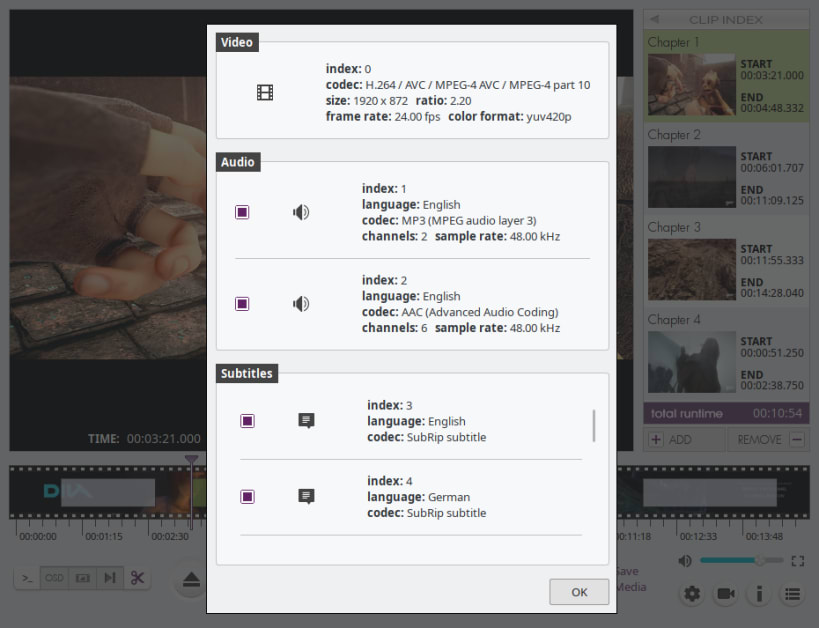The width and height of the screenshot is (819, 628).
Task: Mute audio with the speaker icon
Action: click(685, 561)
